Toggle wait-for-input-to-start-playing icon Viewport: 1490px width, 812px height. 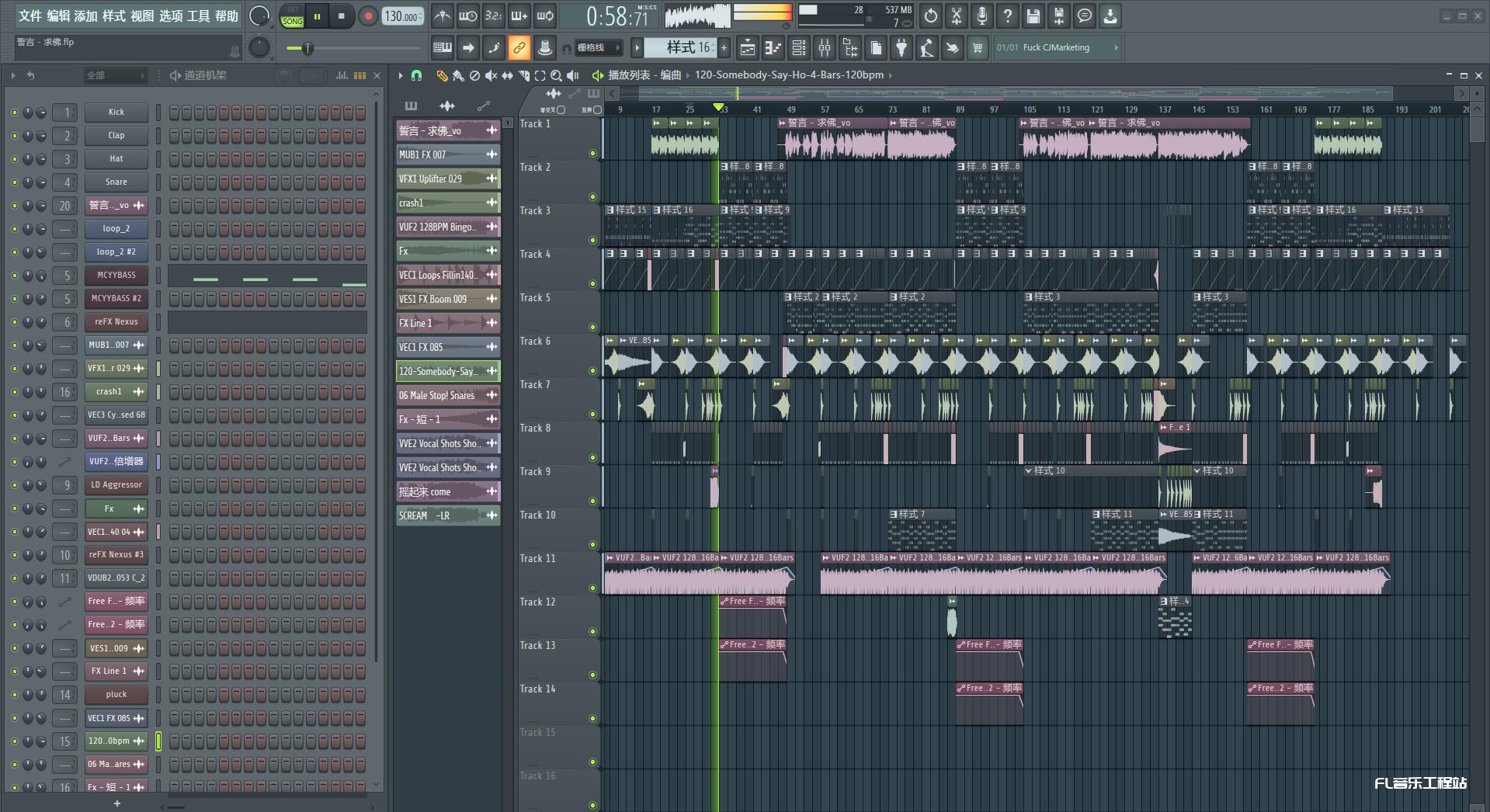(x=467, y=16)
